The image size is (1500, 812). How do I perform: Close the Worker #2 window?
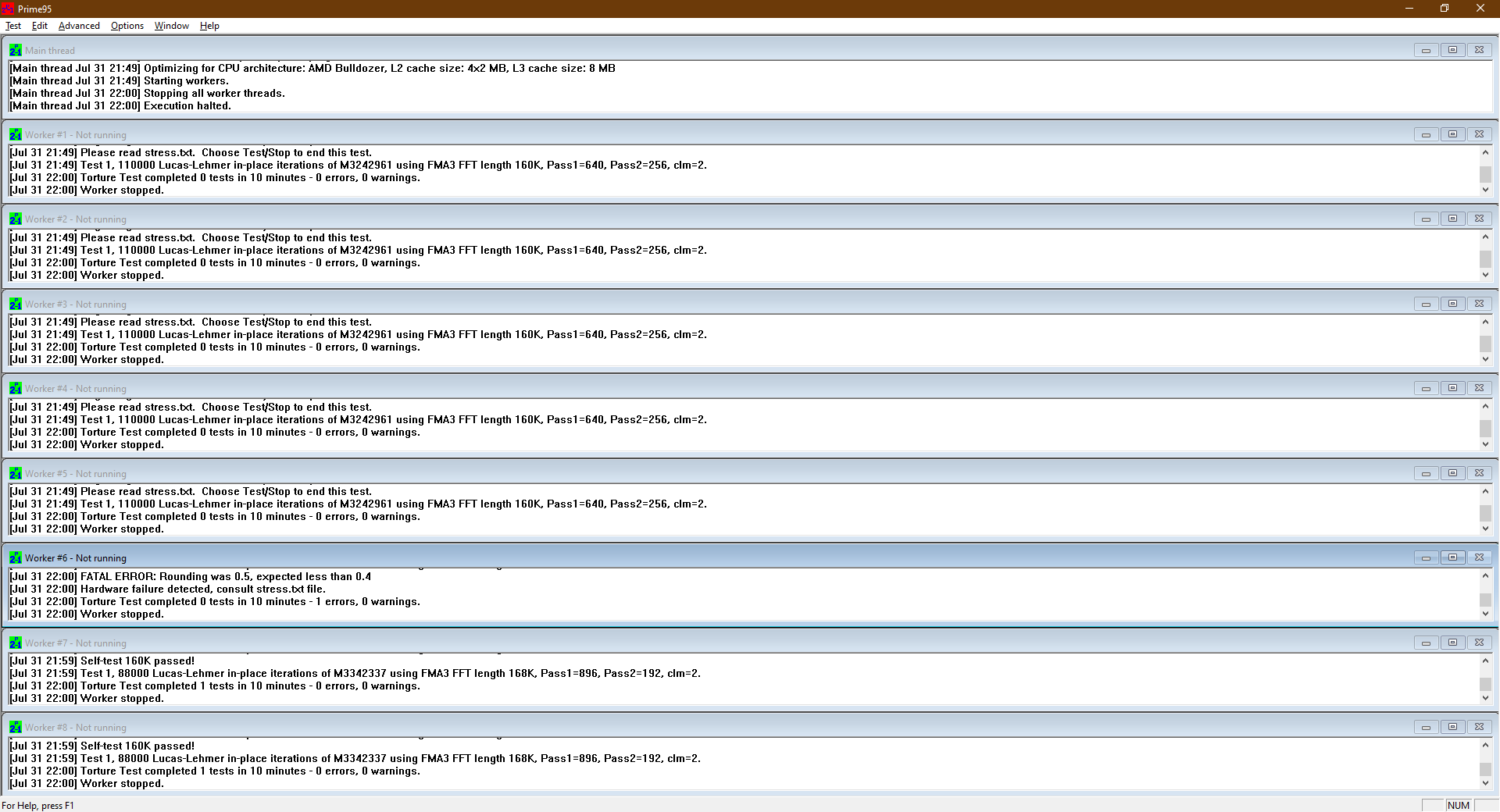1479,219
